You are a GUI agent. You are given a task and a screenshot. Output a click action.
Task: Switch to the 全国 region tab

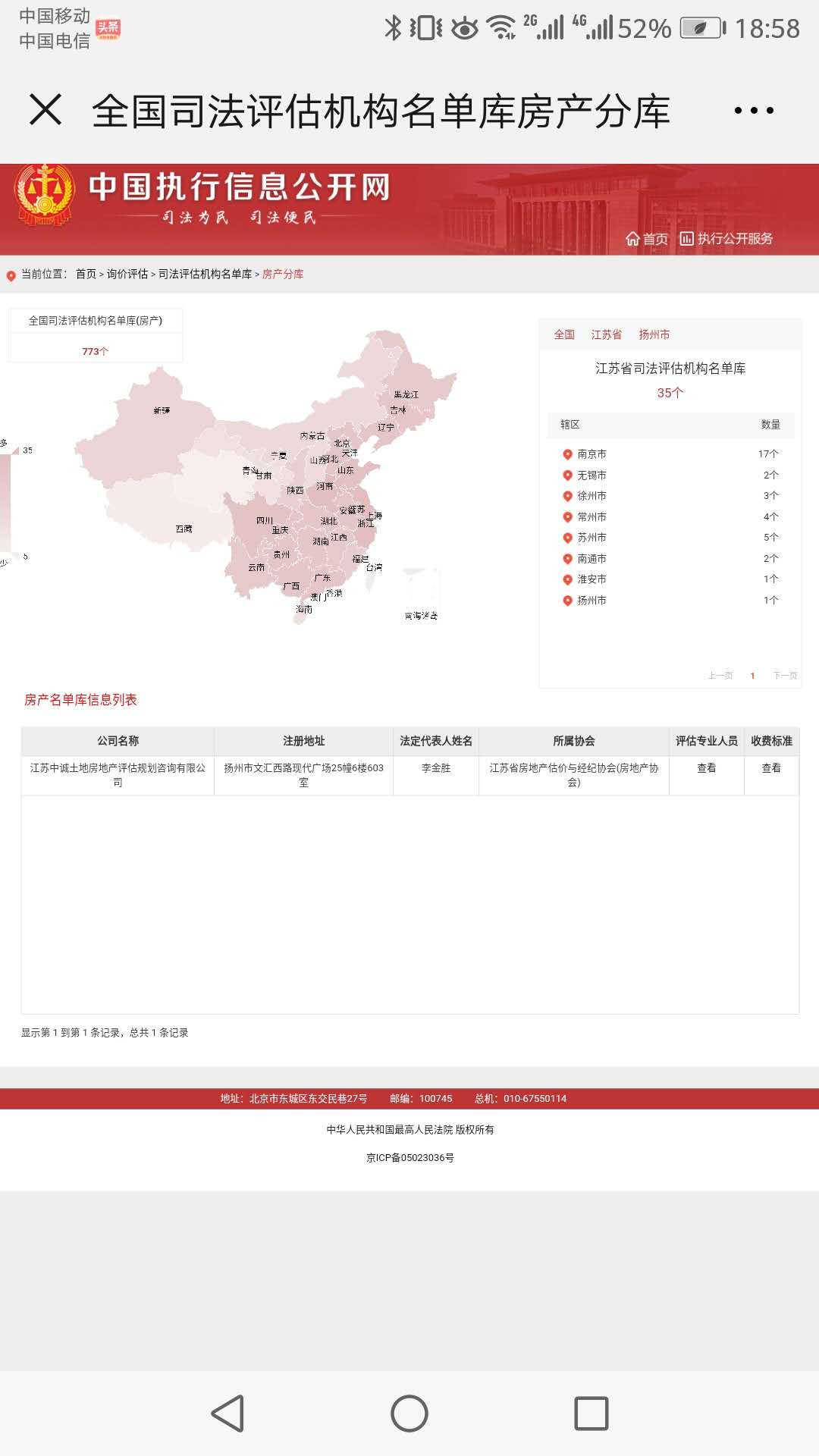pos(564,334)
